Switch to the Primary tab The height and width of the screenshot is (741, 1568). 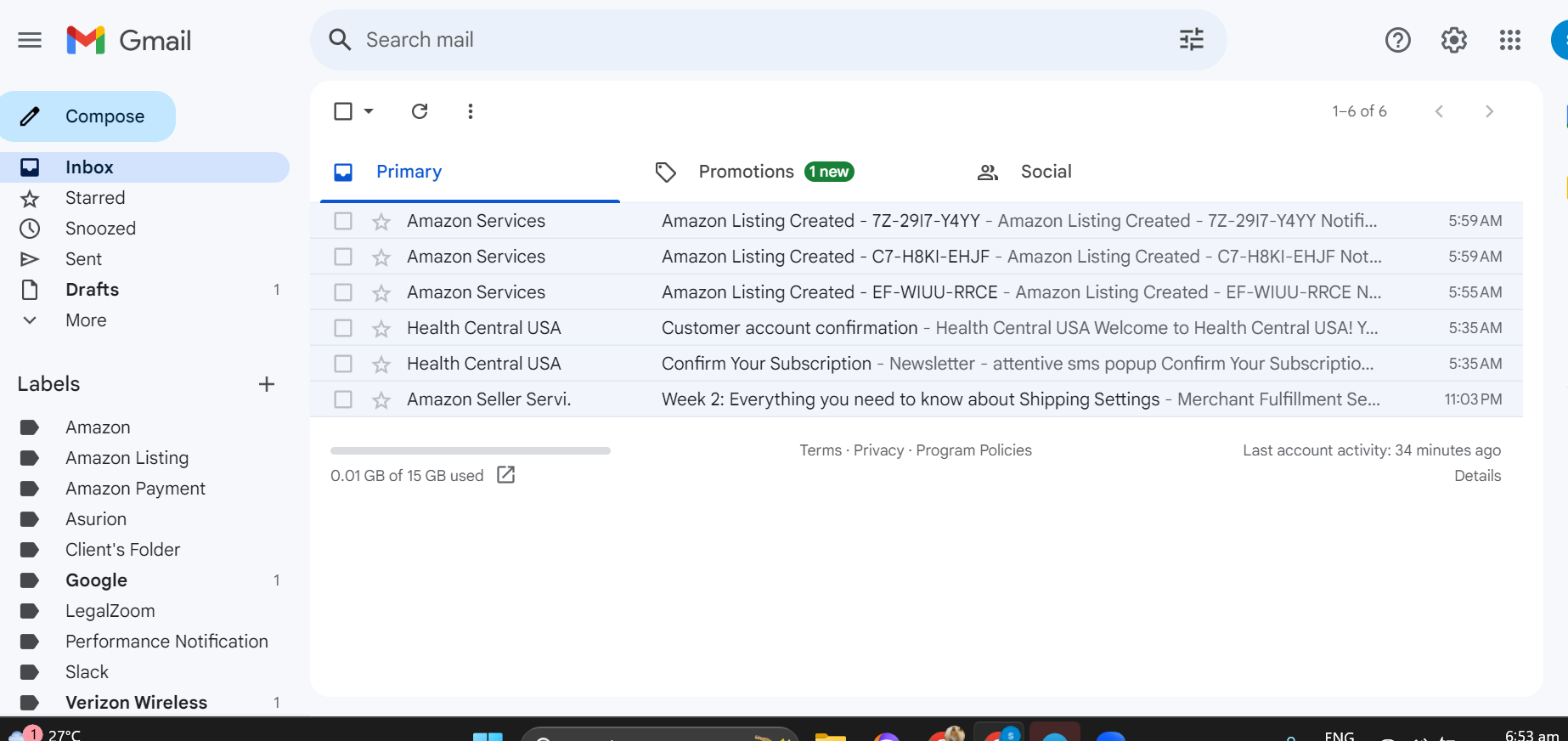click(470, 172)
